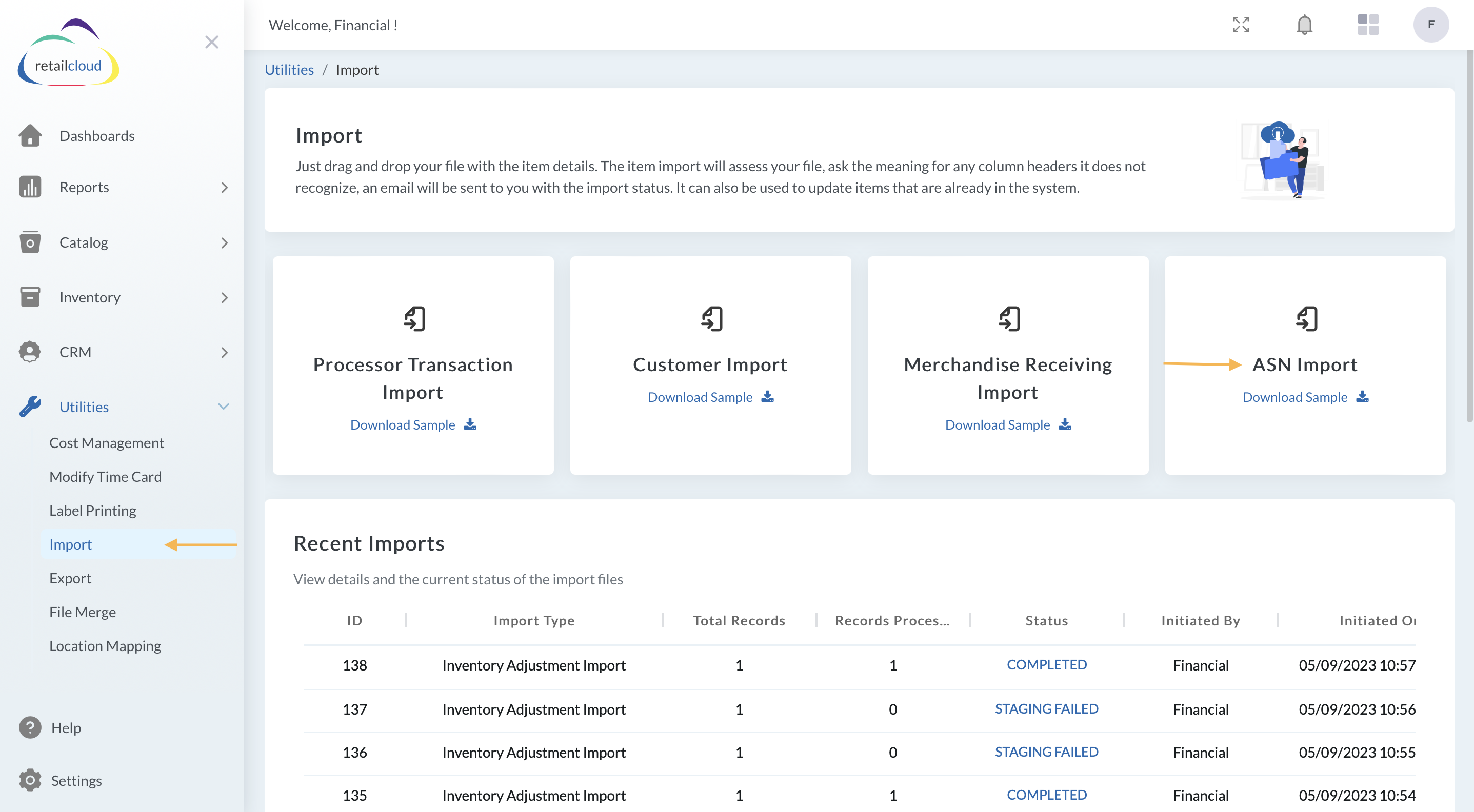Click the Inventory box icon
Viewport: 1474px width, 812px height.
pos(30,297)
